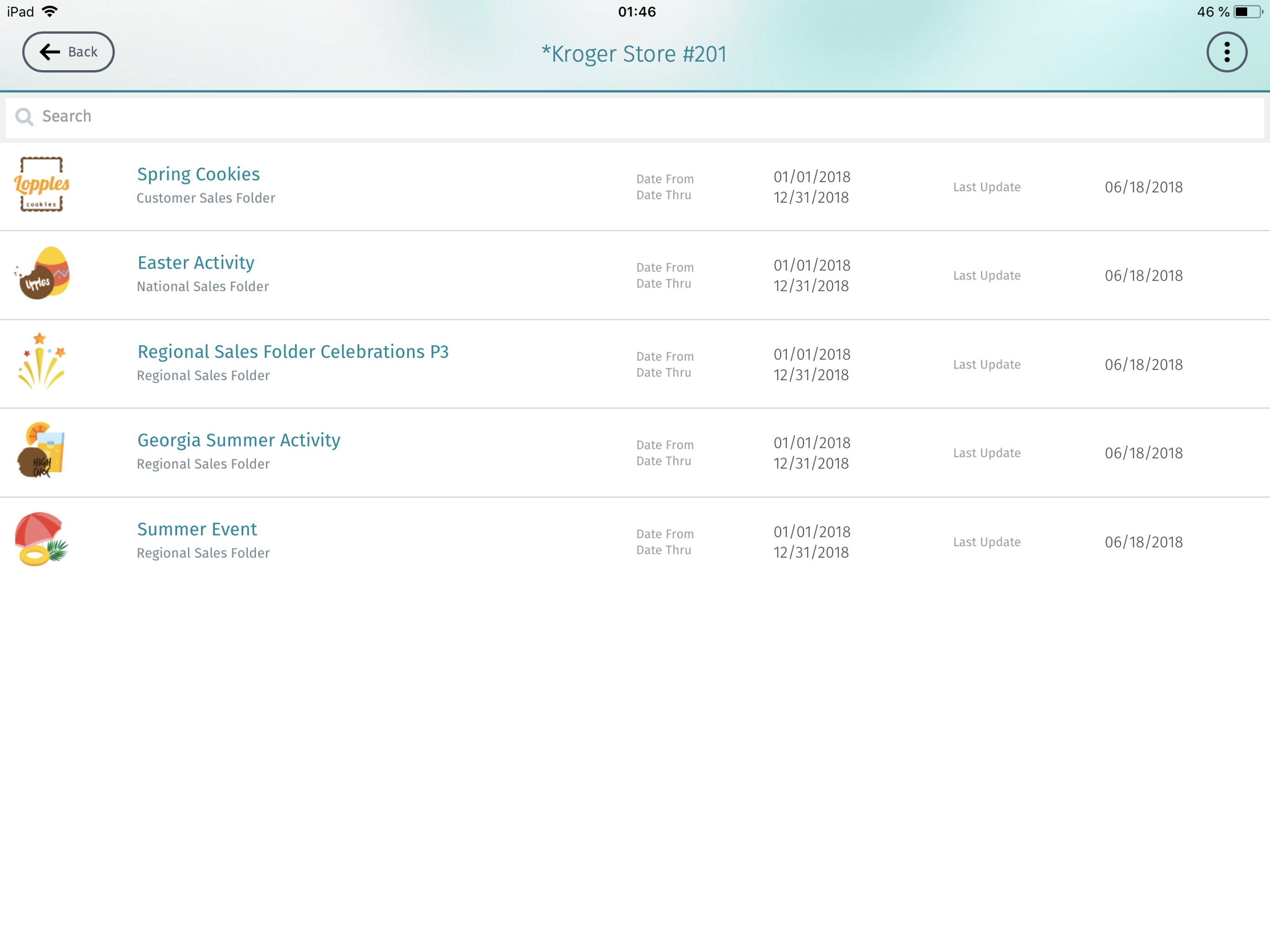
Task: Click Regional Sales Folder under Summer Event
Action: [203, 553]
